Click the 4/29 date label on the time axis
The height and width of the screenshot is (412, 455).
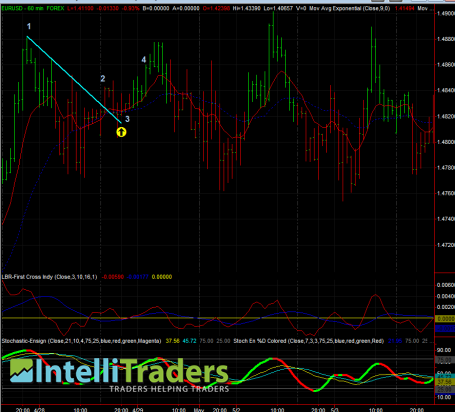coord(138,410)
